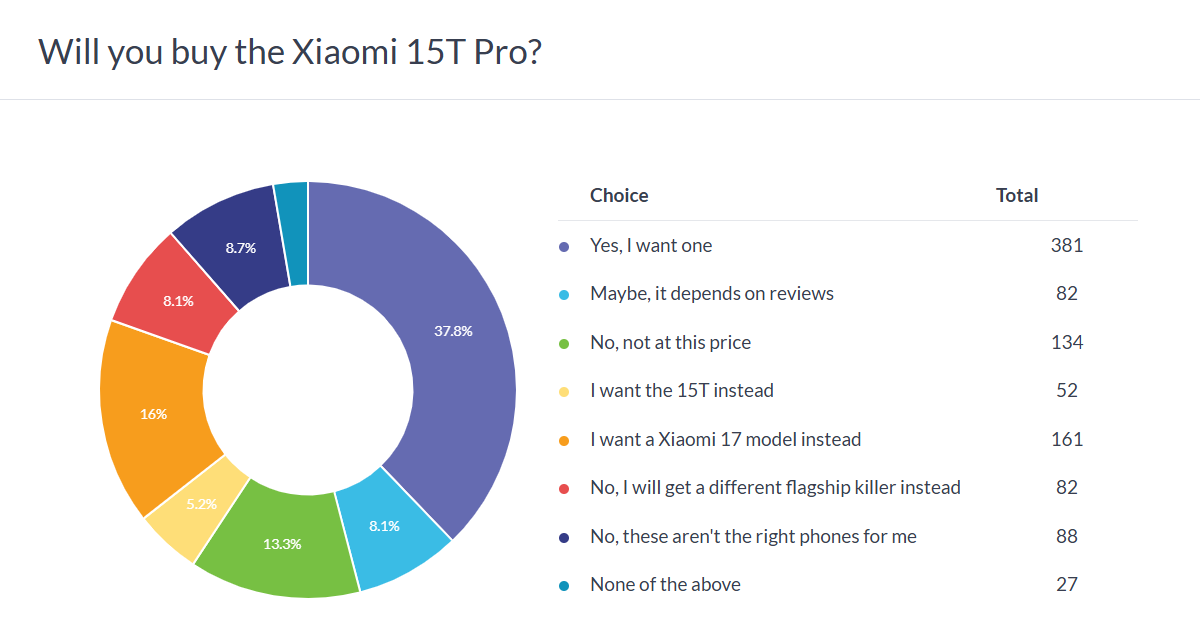
Task: Click the red dot beside flagship killer choice
Action: click(x=565, y=489)
